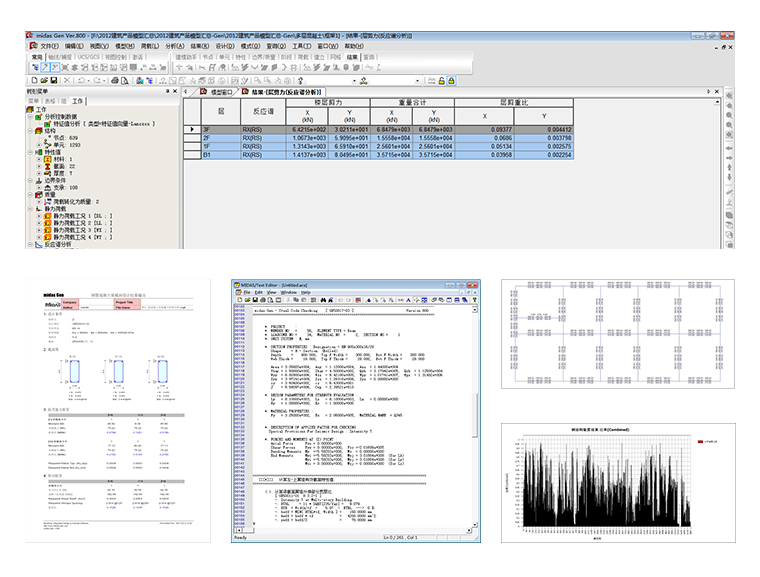760x577 pixels.
Task: Collapse the 特性值 tree node
Action: pos(30,152)
